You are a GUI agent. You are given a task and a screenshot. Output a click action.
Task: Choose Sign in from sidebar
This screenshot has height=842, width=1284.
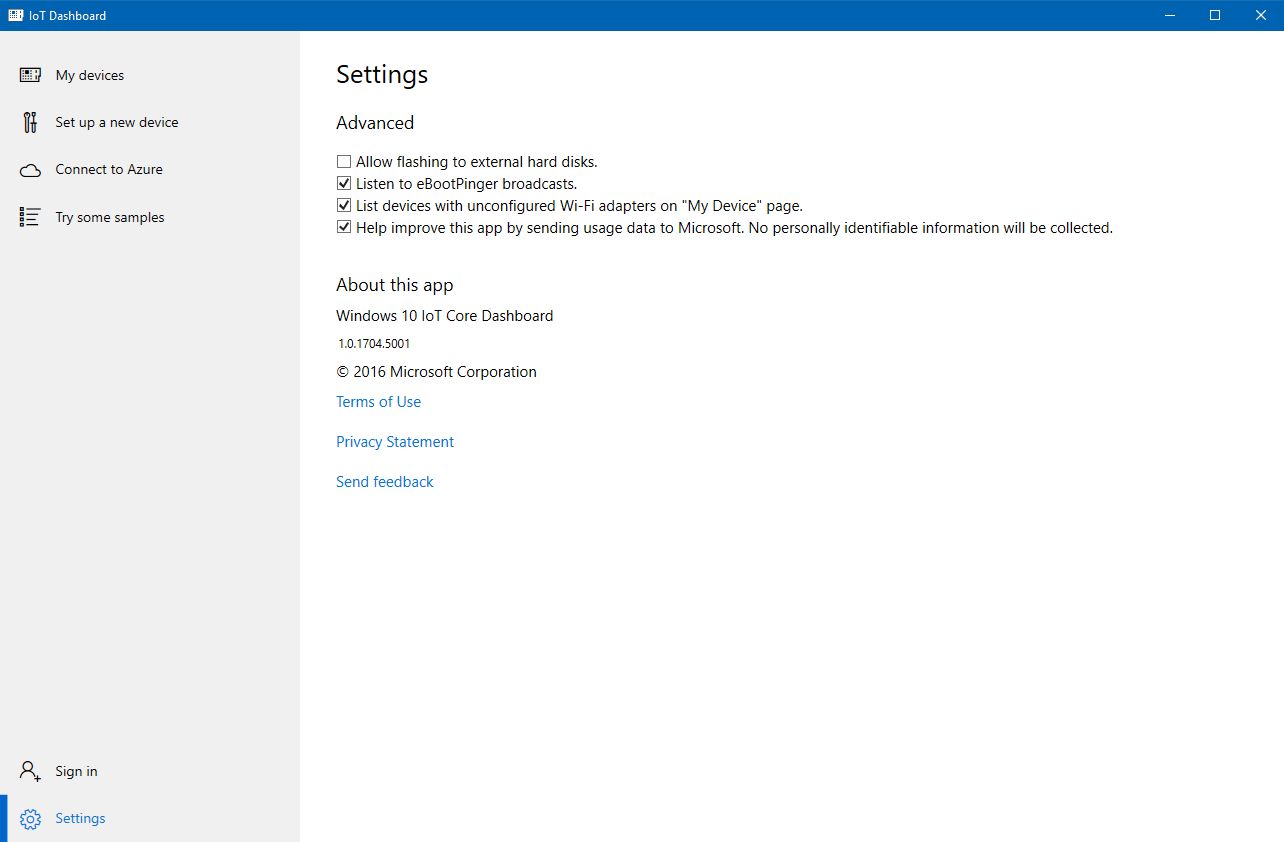pos(150,771)
